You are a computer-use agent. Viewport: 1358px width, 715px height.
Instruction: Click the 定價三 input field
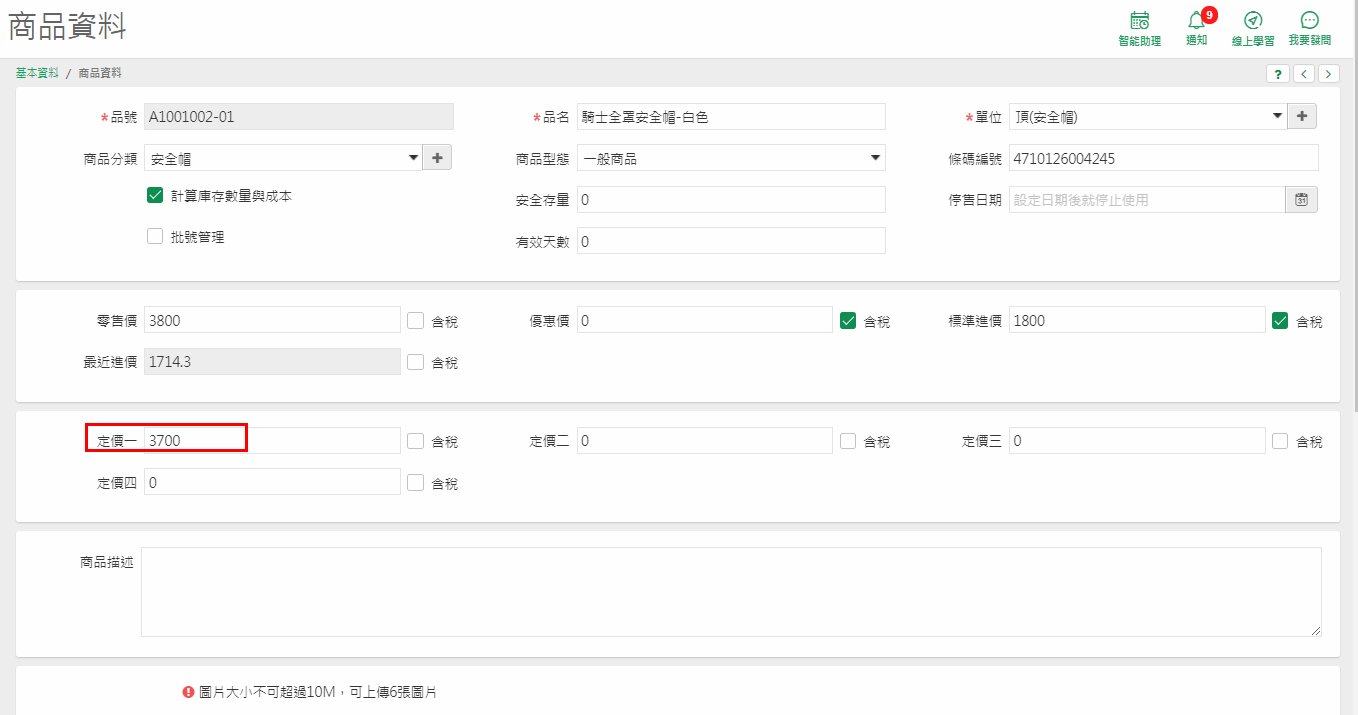point(1137,440)
